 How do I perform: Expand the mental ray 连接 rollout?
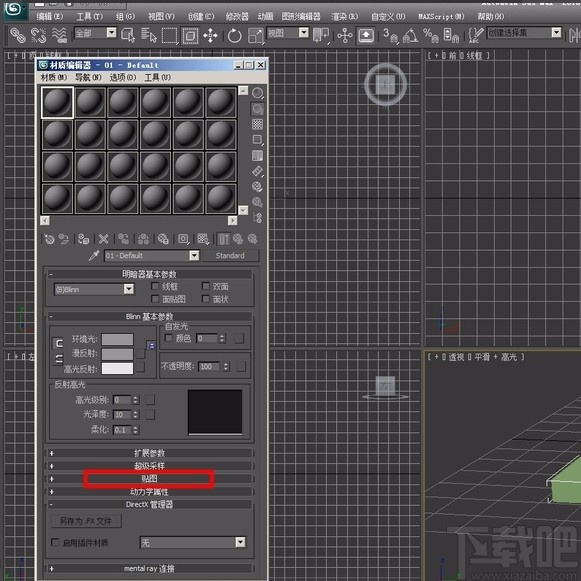149,568
